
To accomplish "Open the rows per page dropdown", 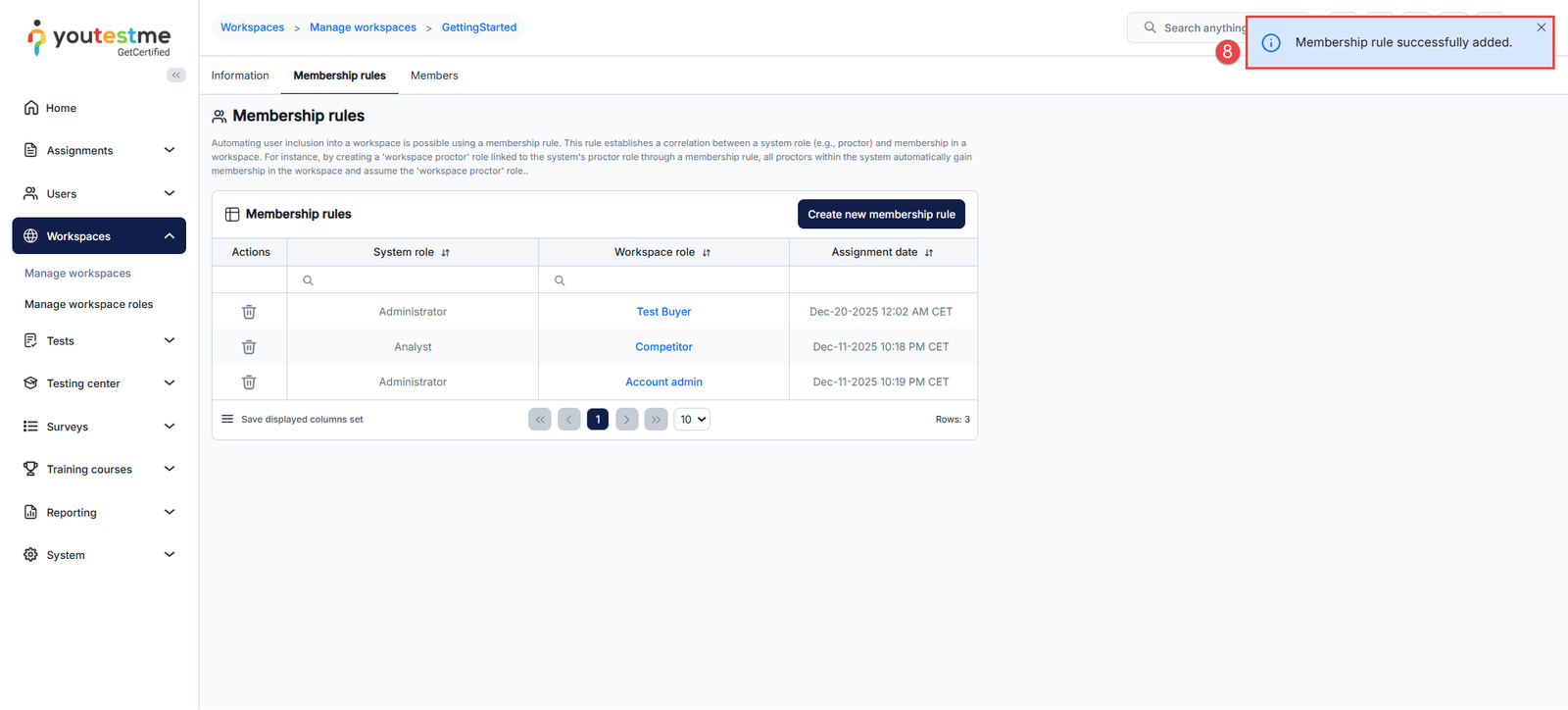I will 692,420.
